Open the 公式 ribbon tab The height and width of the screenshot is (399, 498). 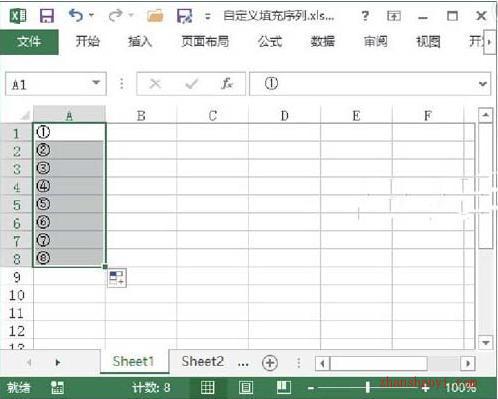[x=270, y=42]
